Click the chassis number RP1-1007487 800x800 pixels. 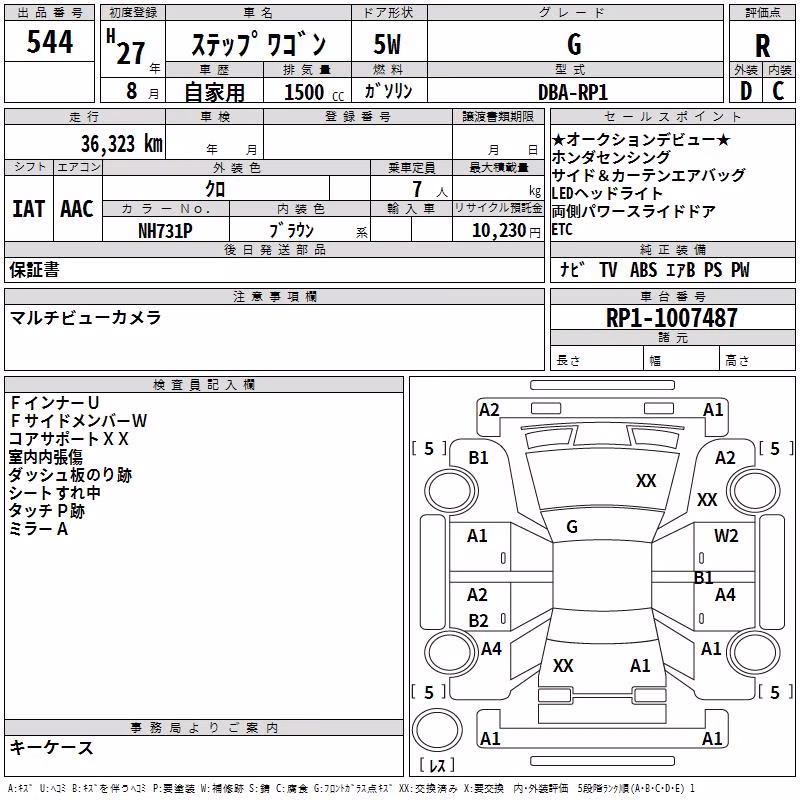coord(671,318)
